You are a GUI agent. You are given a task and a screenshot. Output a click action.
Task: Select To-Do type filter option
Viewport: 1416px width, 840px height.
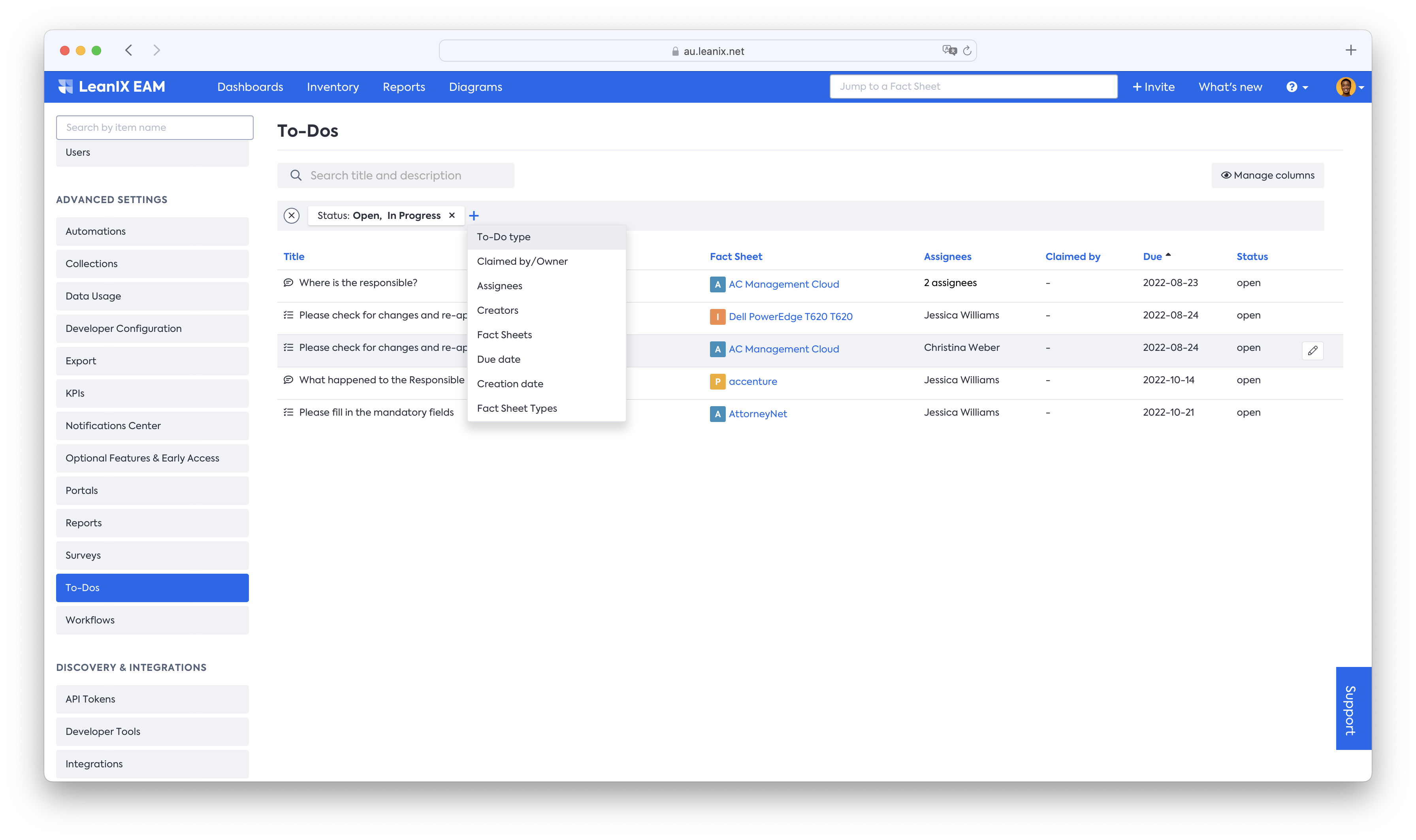click(503, 237)
